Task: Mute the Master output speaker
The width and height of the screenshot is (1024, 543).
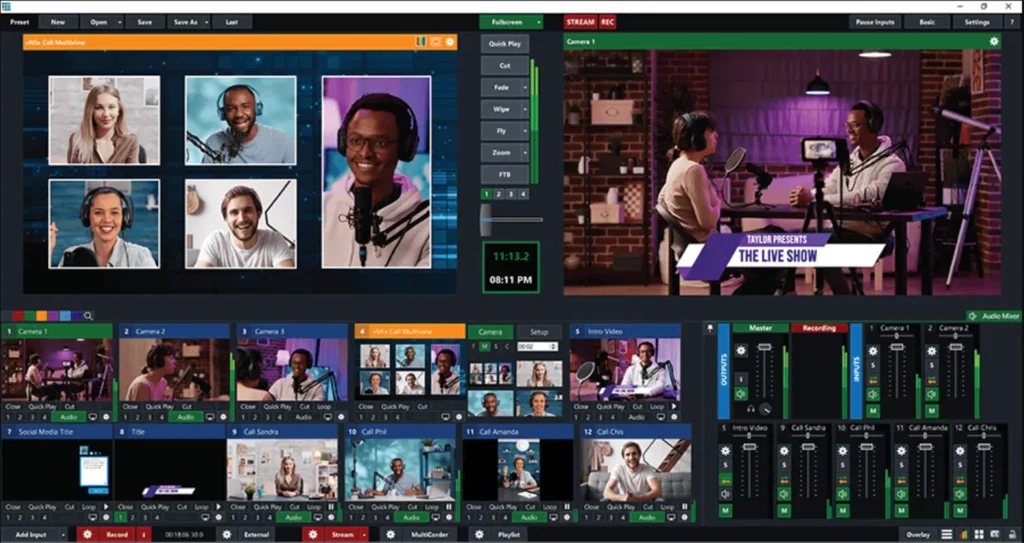Action: [741, 394]
